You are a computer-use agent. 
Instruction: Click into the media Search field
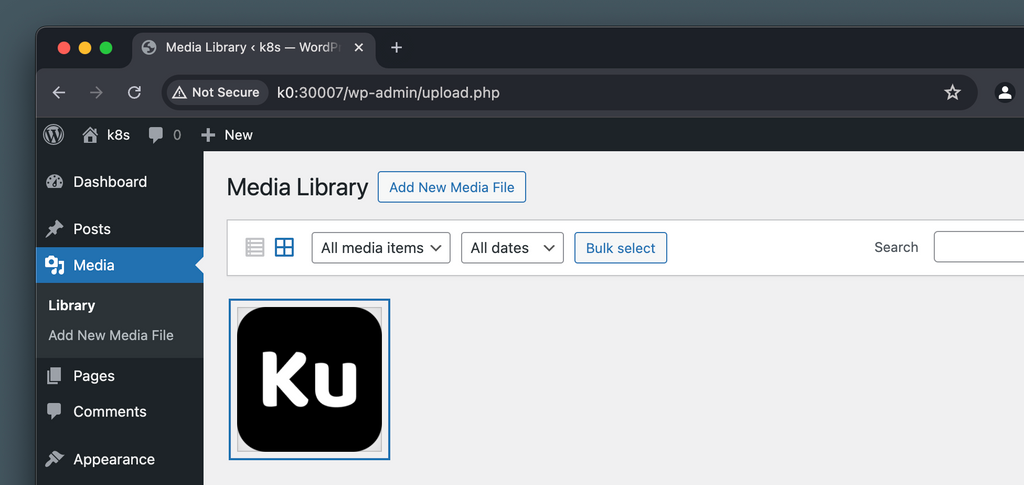click(x=980, y=247)
